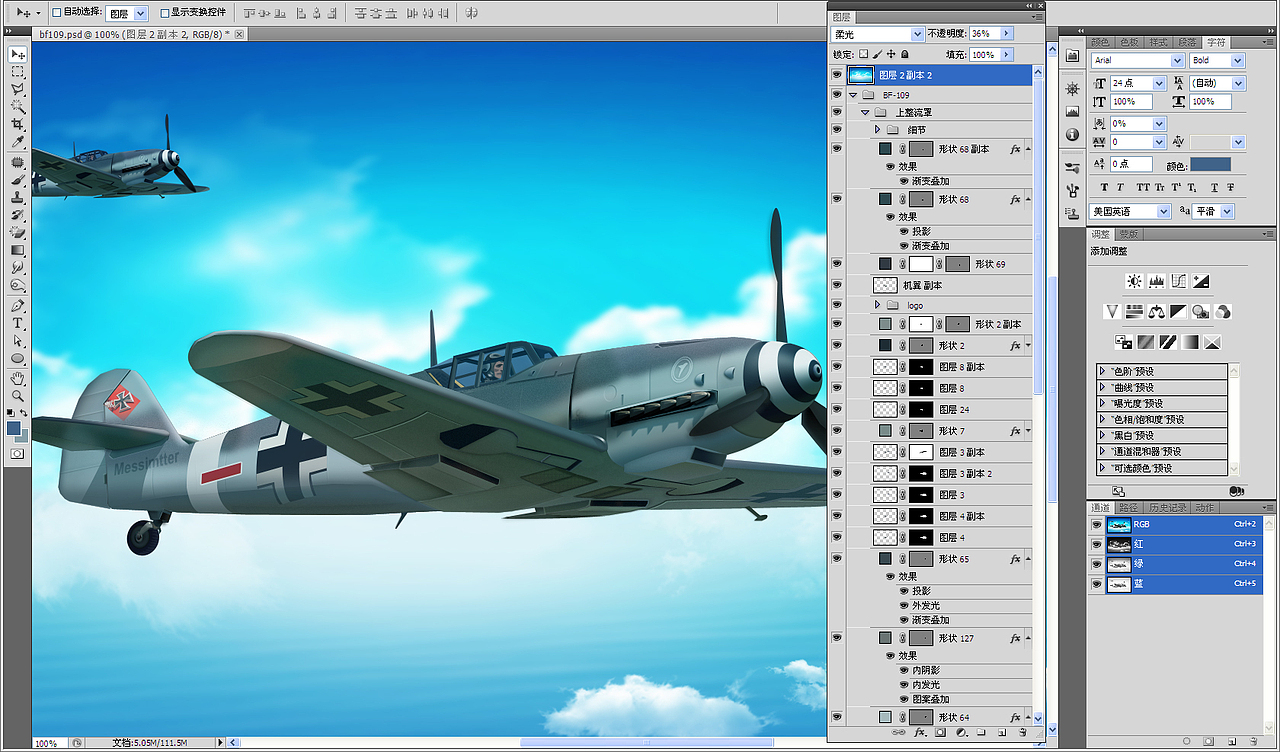Open the 柔光 blend mode dropdown

click(x=917, y=33)
